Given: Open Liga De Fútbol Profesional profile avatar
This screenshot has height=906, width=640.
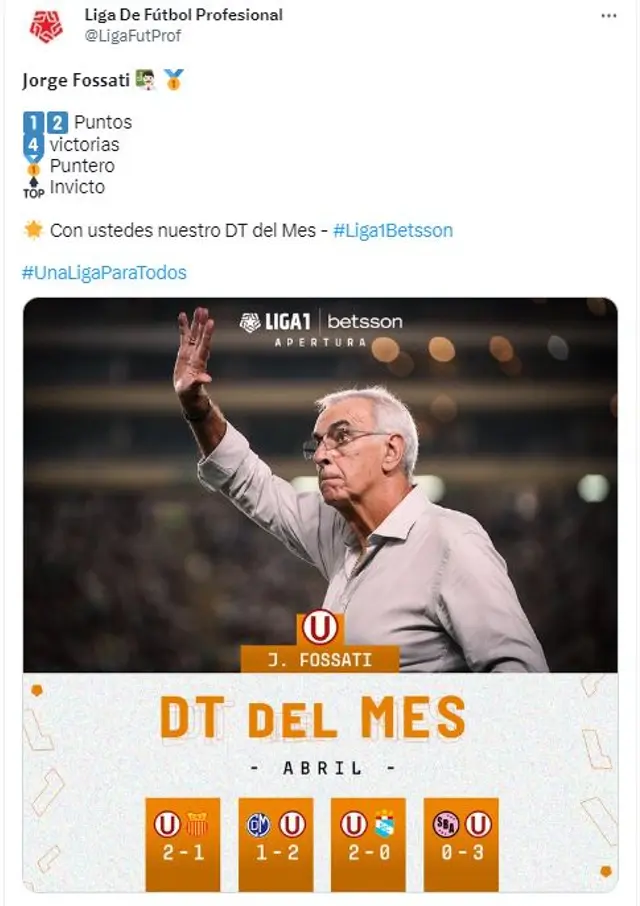Looking at the screenshot, I should pyautogui.click(x=46, y=27).
